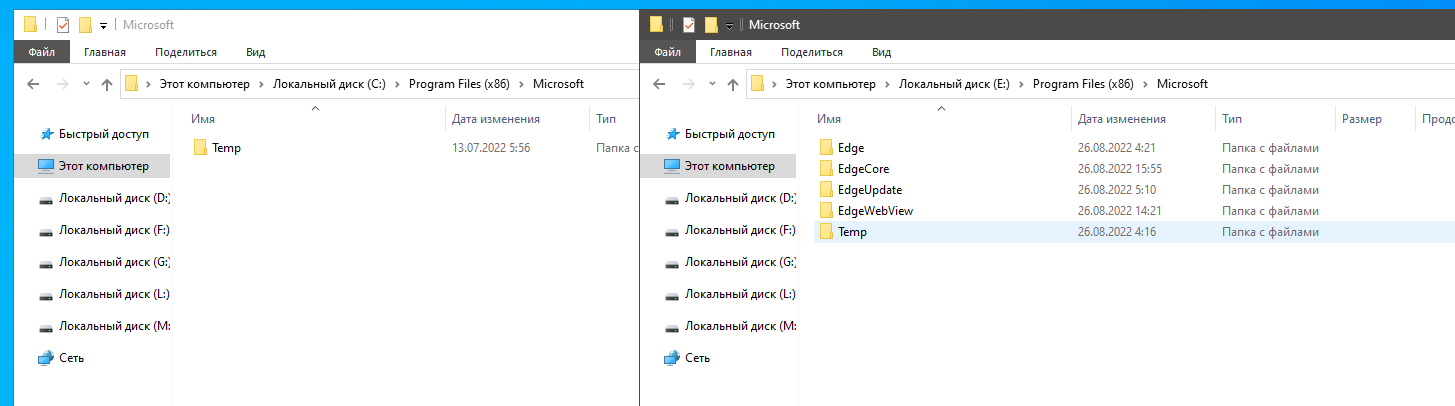Select the Temp folder in the left window

click(x=226, y=148)
